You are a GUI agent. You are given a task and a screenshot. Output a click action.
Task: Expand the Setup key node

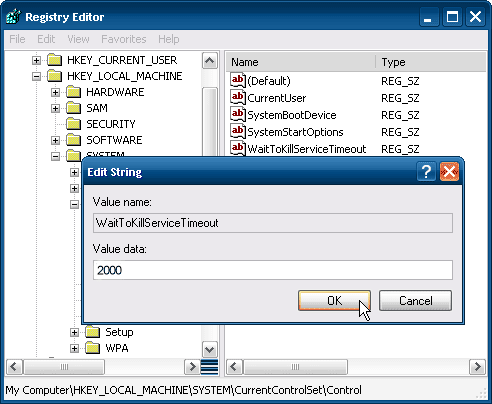point(74,333)
